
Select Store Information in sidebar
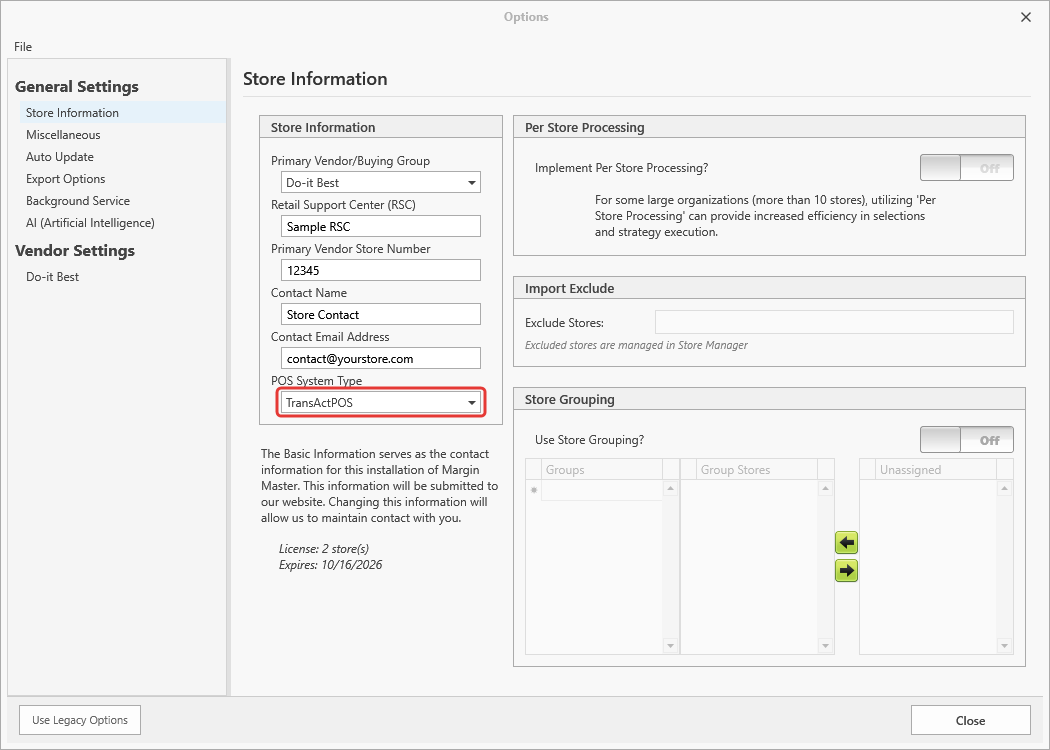[123, 112]
